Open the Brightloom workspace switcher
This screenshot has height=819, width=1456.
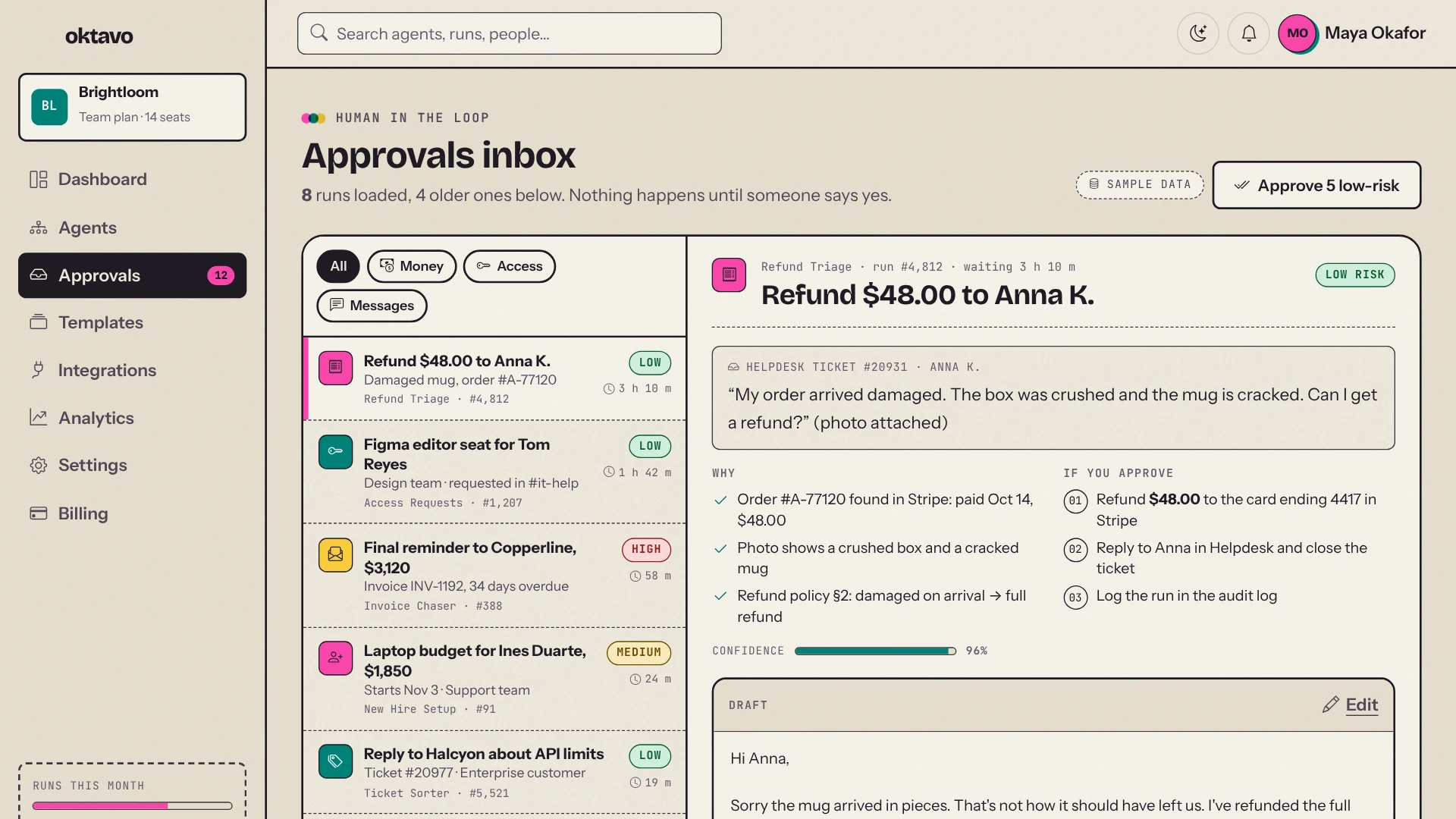133,107
